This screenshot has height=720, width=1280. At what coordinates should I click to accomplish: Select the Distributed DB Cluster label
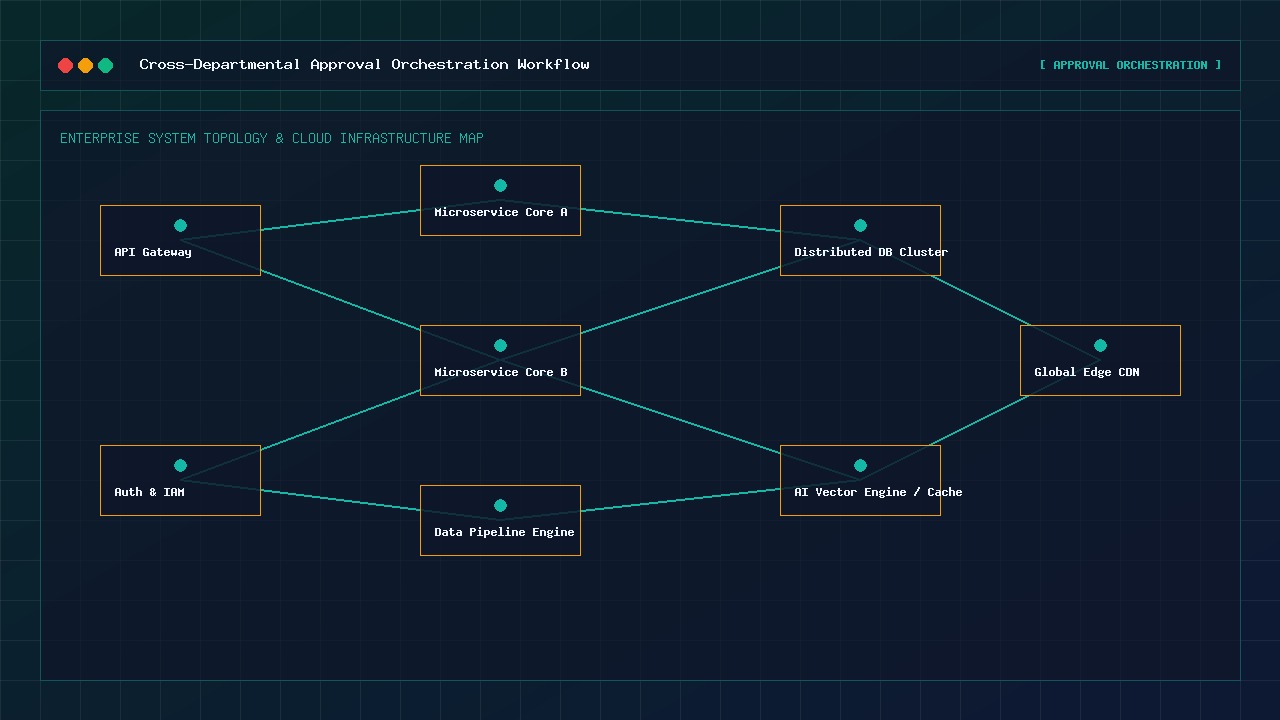point(871,252)
